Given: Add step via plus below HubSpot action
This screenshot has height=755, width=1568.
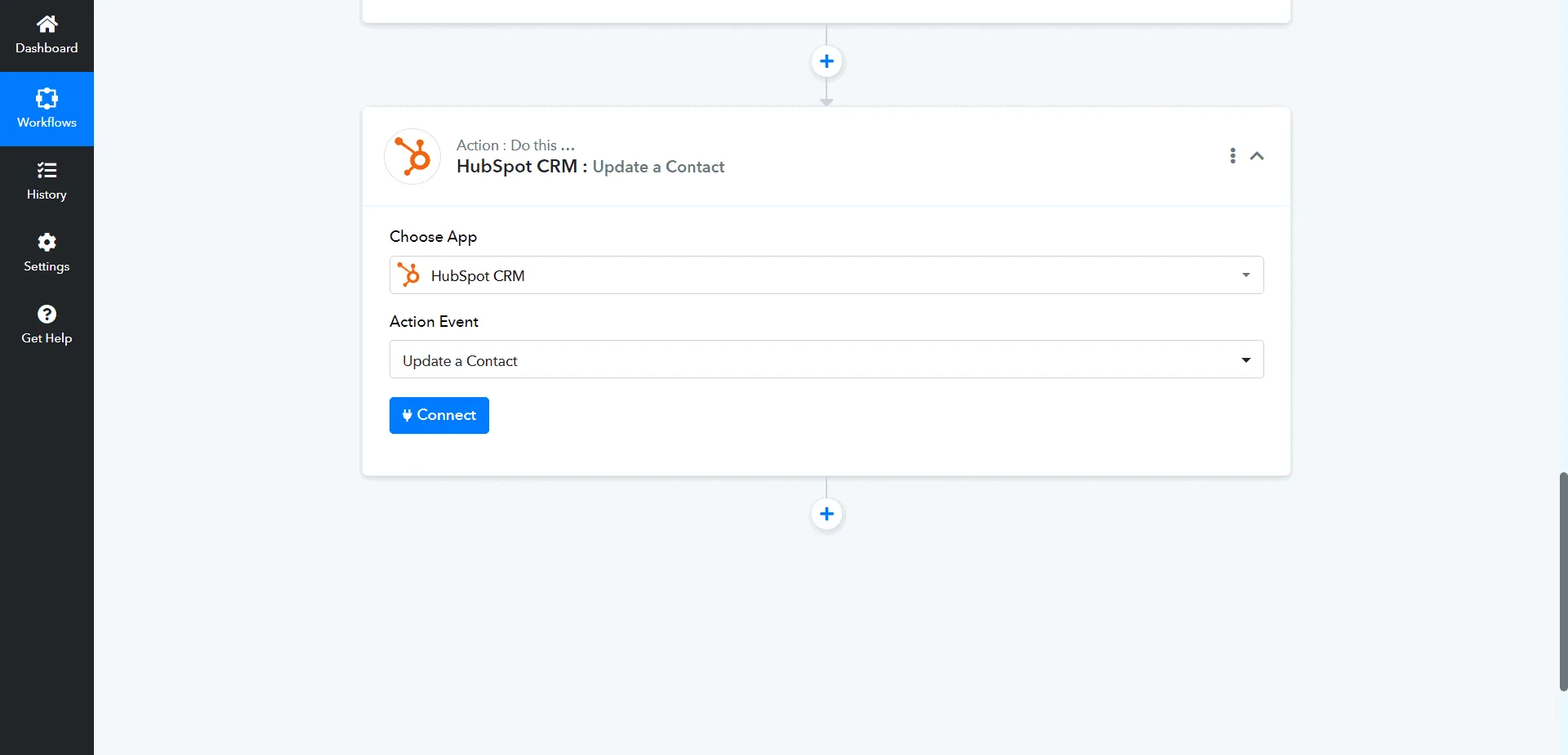Looking at the screenshot, I should pyautogui.click(x=826, y=514).
